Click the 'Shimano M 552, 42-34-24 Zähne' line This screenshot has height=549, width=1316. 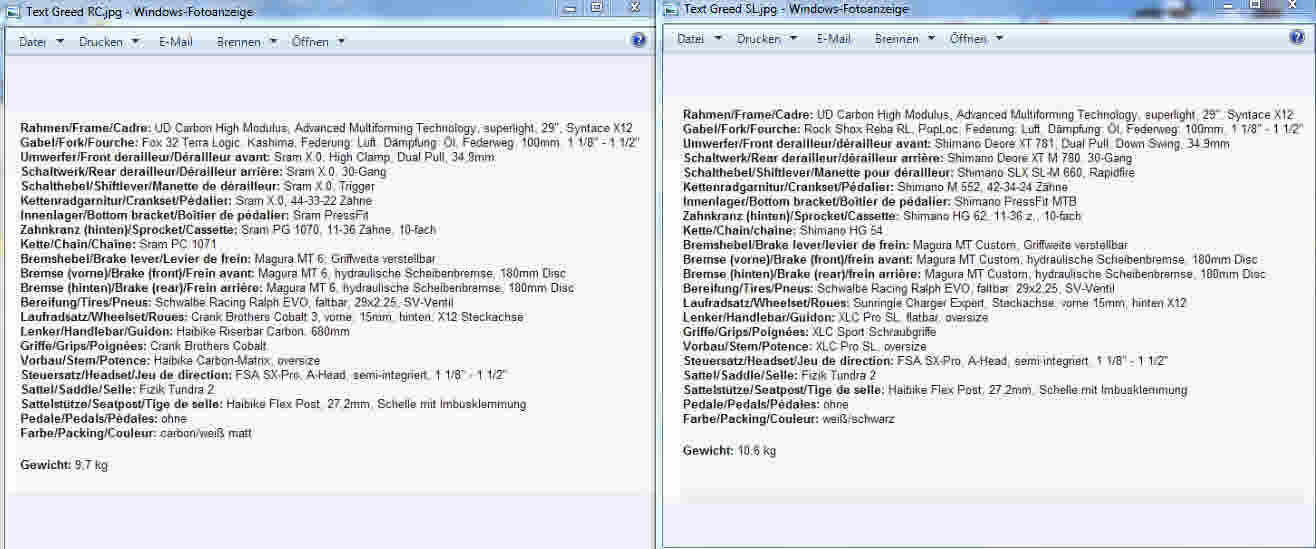coord(875,187)
